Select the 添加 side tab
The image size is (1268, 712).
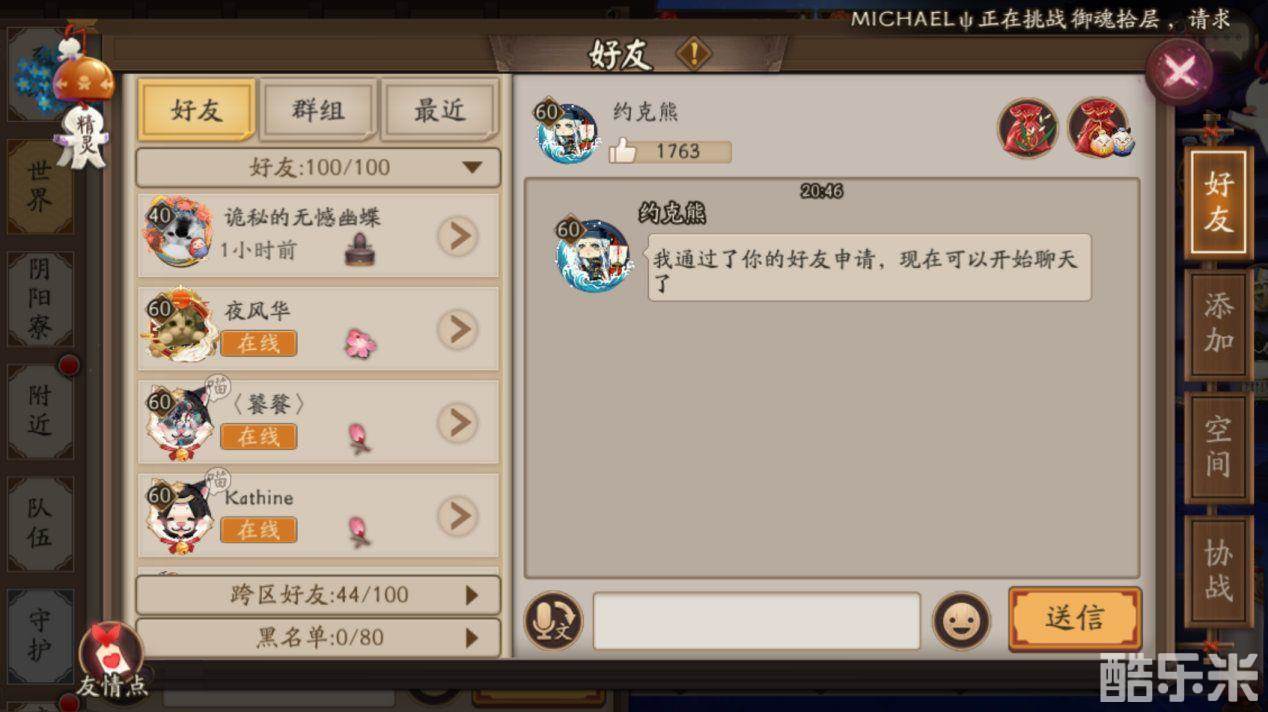(1218, 324)
